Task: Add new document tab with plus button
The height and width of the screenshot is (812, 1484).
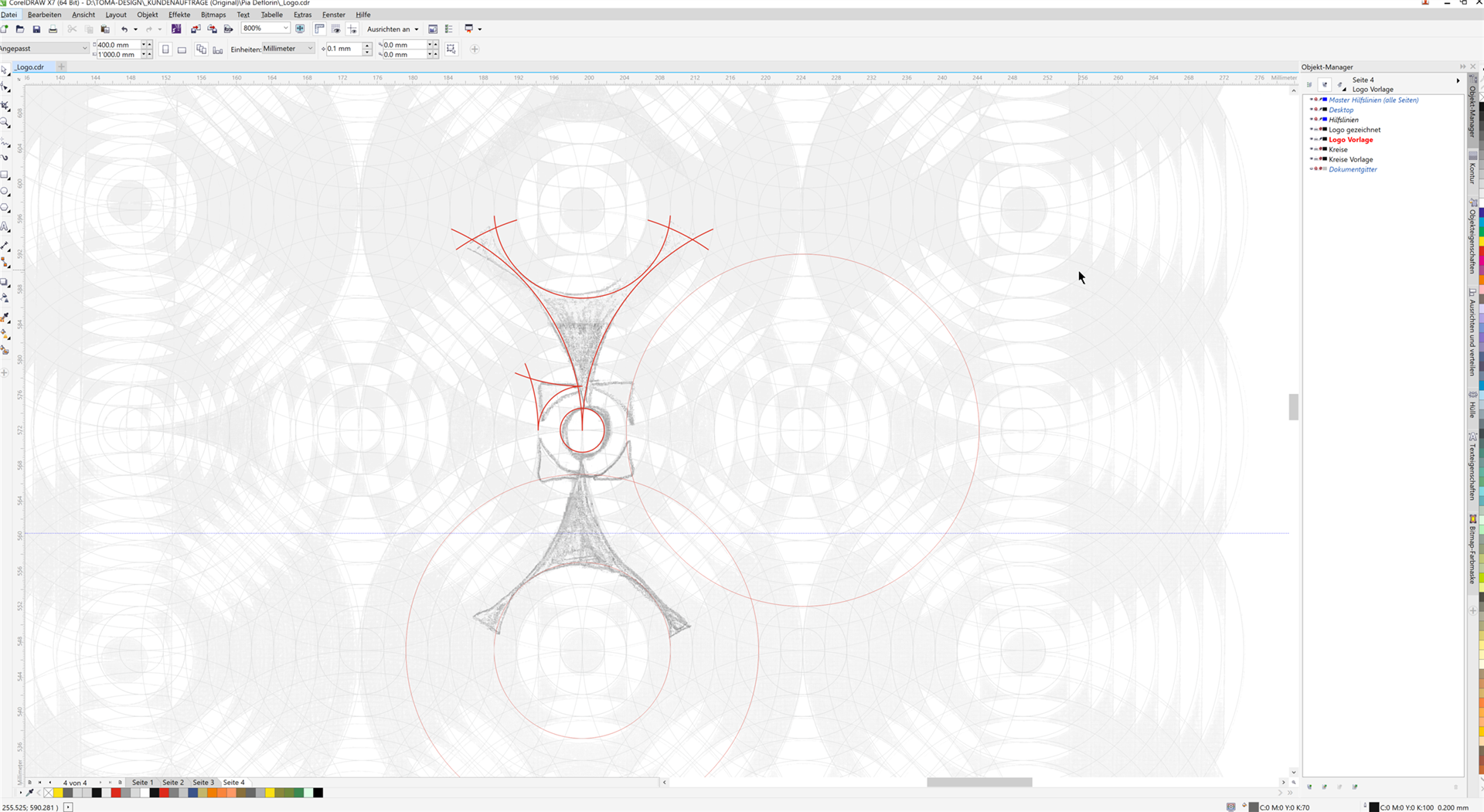Action: [x=62, y=67]
